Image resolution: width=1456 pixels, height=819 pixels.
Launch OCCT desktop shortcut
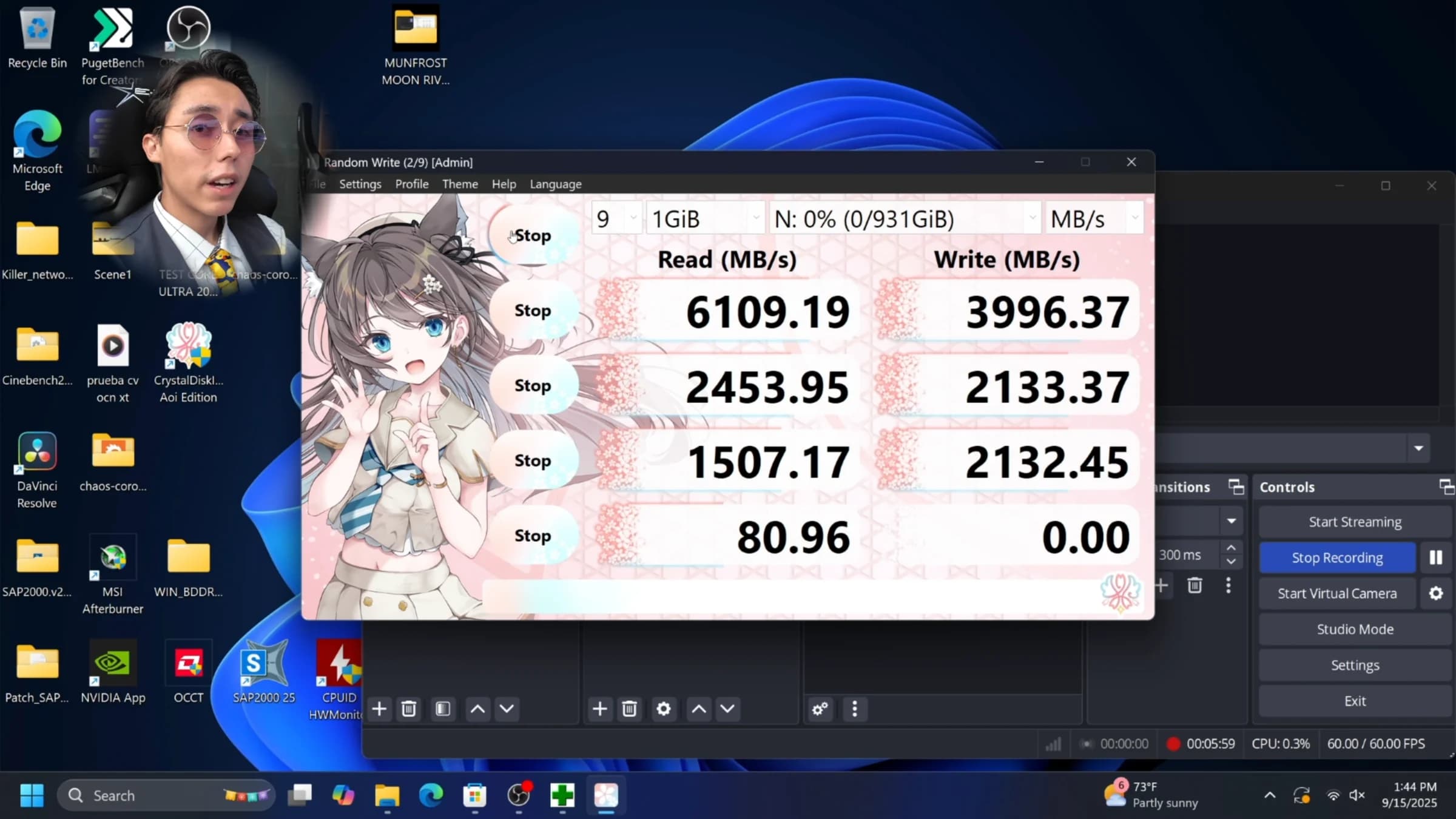(189, 672)
